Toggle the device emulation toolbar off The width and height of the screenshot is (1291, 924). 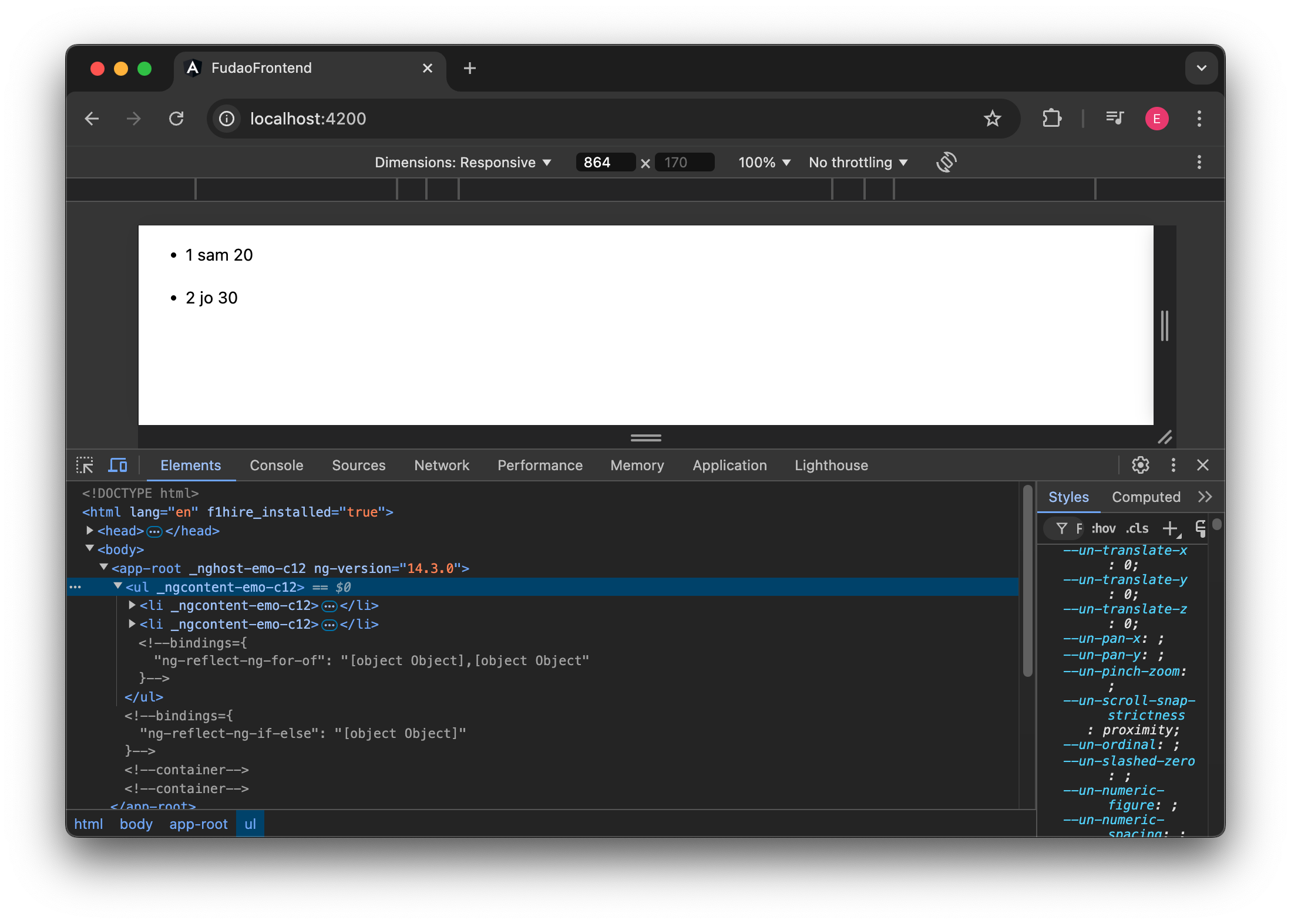pos(117,465)
